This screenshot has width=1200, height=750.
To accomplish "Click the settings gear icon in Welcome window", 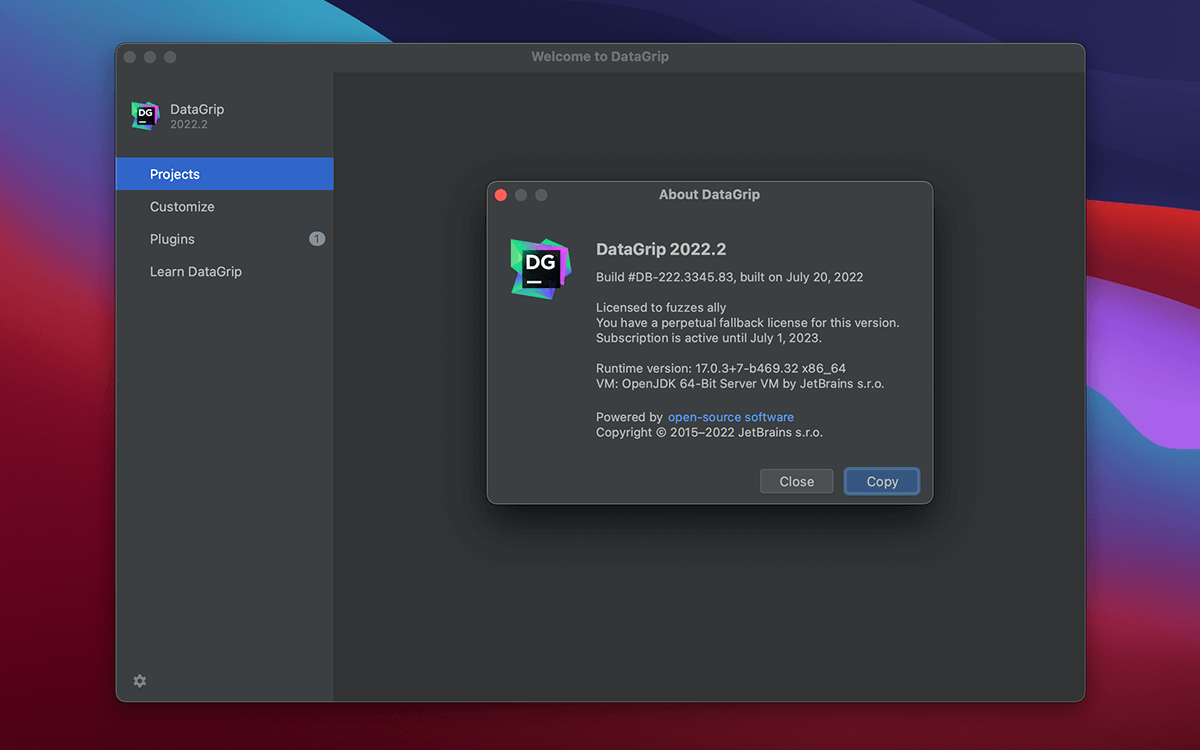I will [140, 681].
